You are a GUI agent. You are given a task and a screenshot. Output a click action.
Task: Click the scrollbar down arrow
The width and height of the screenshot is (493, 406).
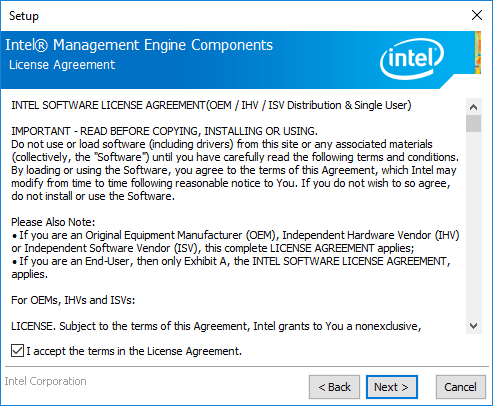click(x=474, y=326)
